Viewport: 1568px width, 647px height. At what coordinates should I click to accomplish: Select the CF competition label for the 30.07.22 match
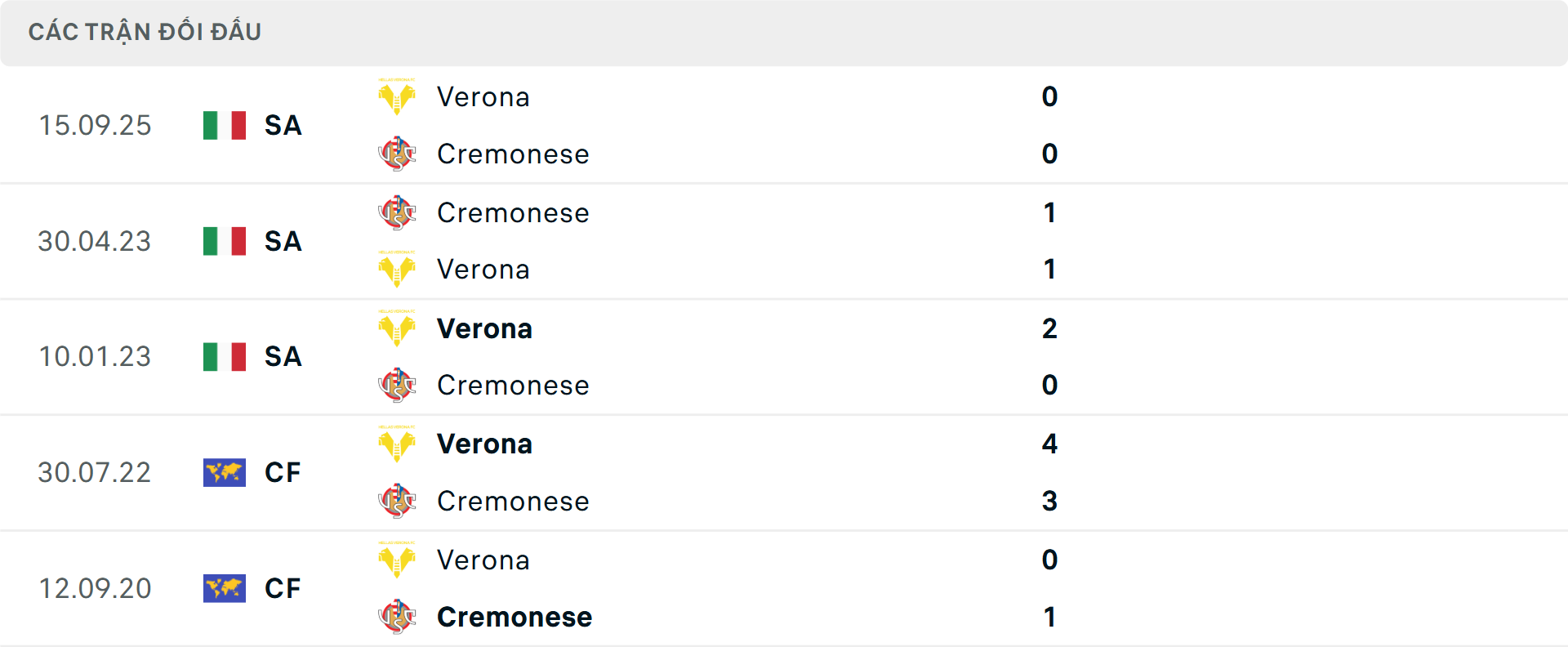282,472
